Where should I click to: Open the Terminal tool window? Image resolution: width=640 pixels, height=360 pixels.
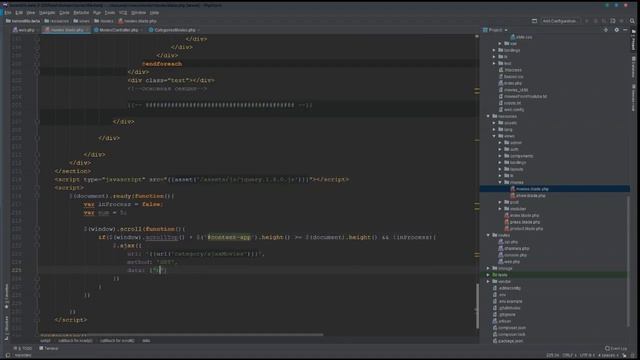coord(49,348)
